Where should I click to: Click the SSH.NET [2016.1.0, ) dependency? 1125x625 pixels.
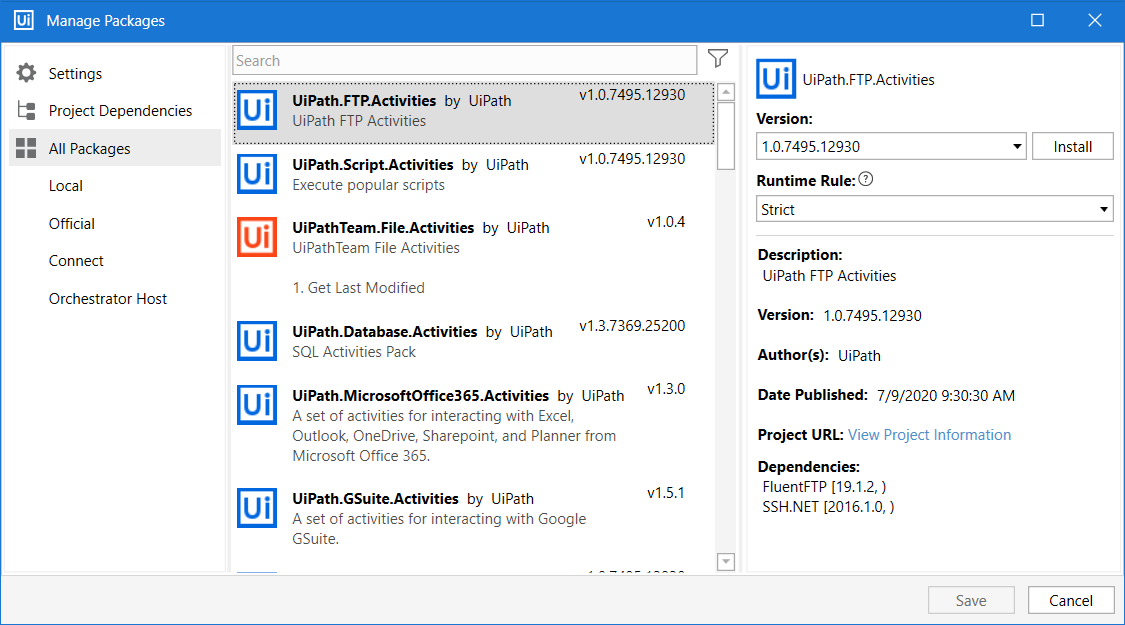pyautogui.click(x=828, y=507)
